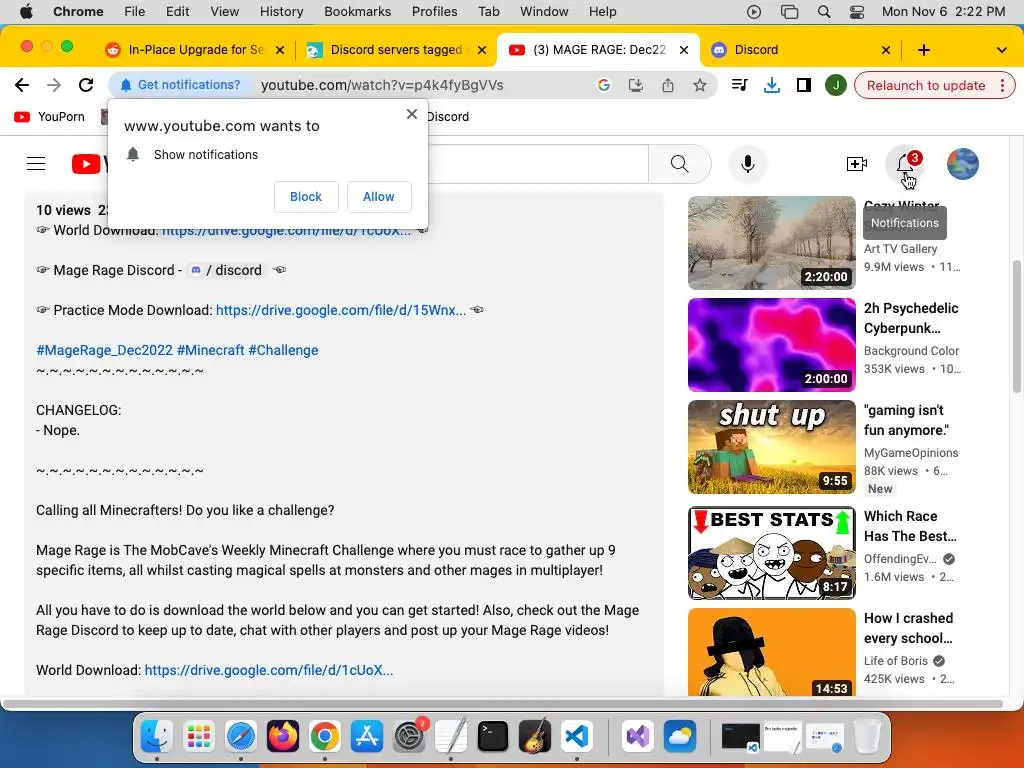Click the #Challenge hashtag
Viewport: 1024px width, 768px height.
pyautogui.click(x=283, y=350)
